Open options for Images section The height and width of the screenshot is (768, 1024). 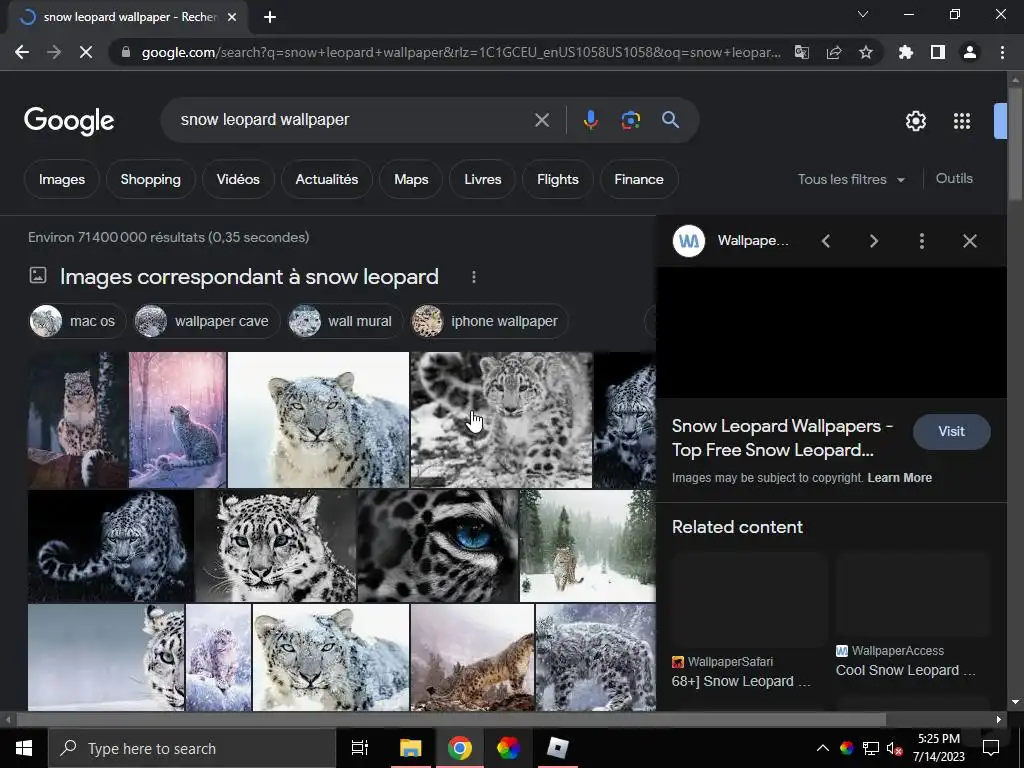474,277
